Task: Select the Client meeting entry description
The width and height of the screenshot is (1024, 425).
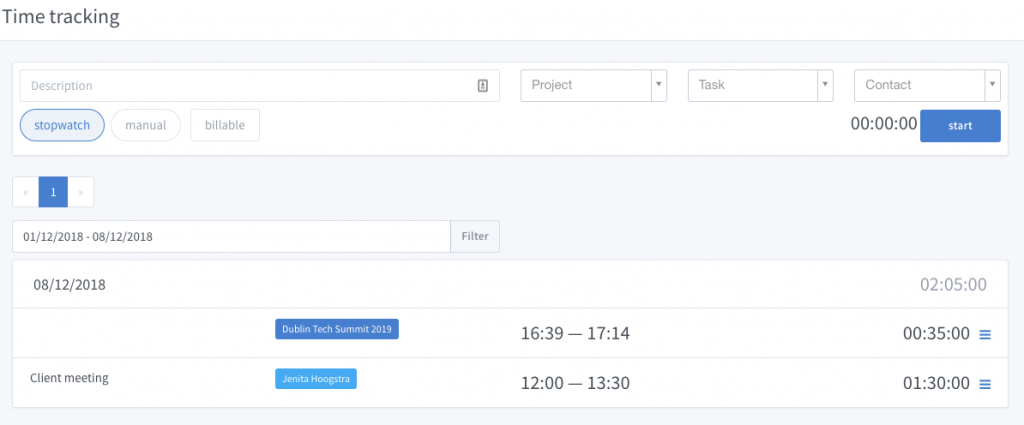Action: (69, 378)
